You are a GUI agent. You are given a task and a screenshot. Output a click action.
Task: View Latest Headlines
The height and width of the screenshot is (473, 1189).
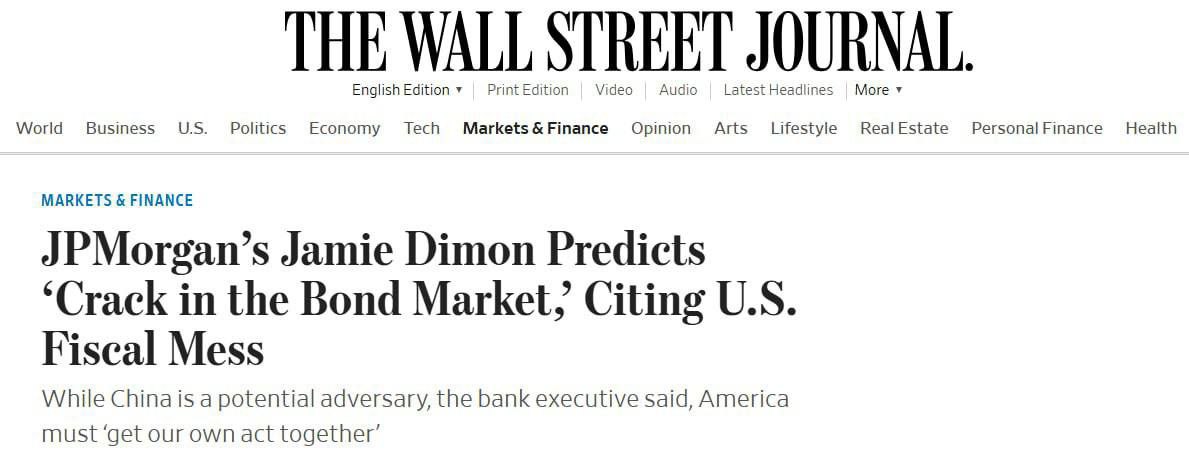(777, 90)
